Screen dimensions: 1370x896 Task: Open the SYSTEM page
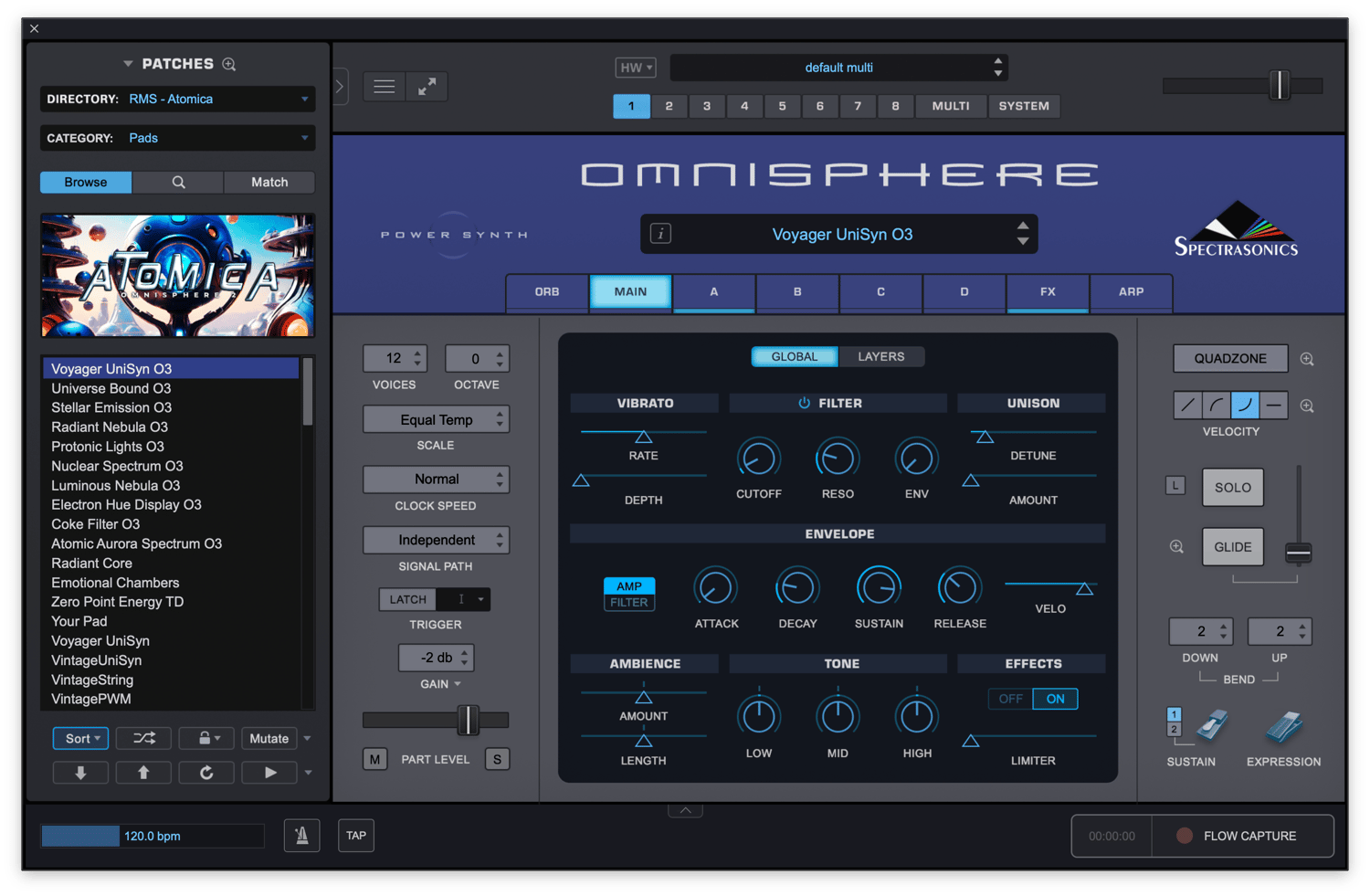pos(1024,106)
